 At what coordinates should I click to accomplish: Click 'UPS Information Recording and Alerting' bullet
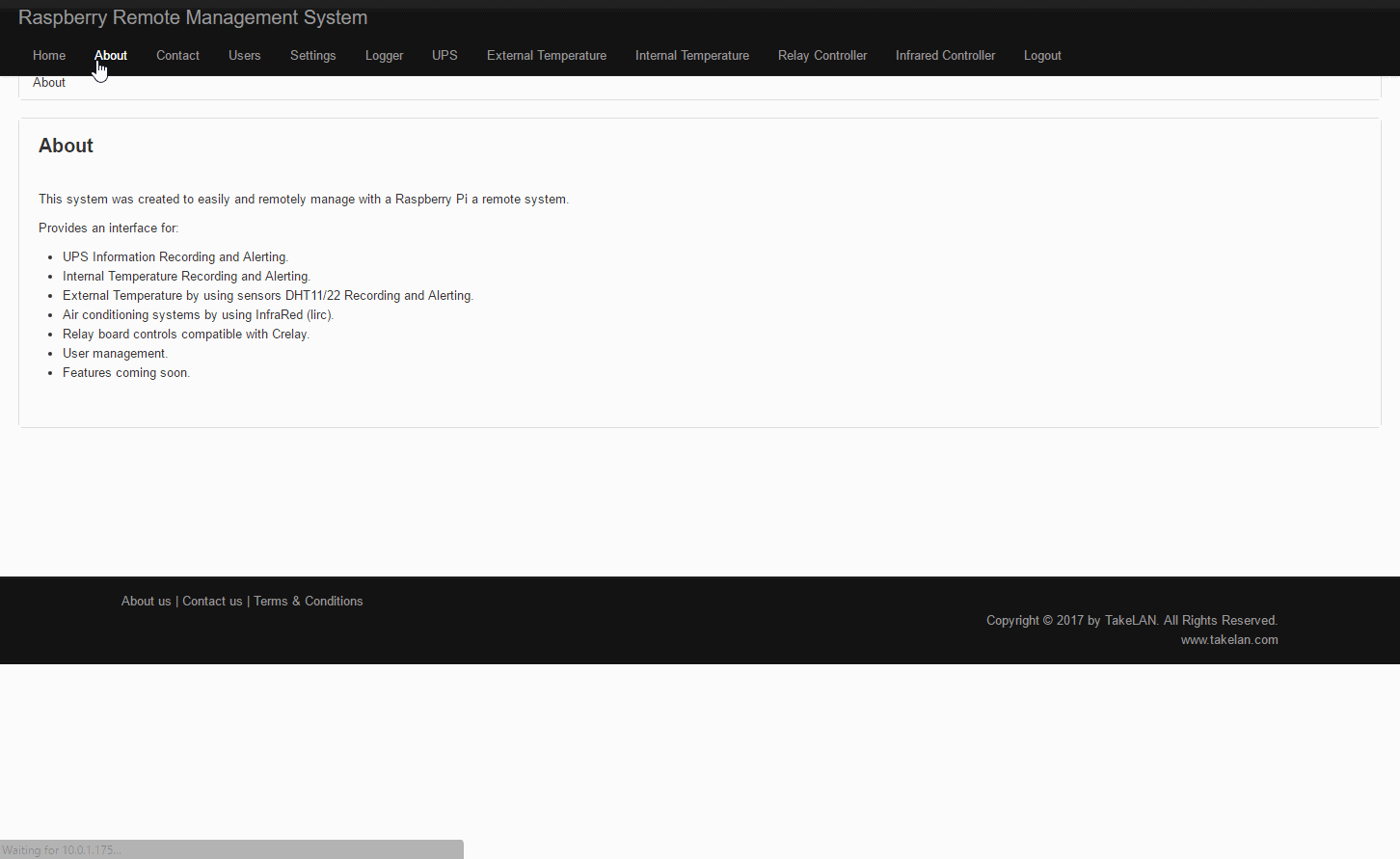tap(175, 256)
